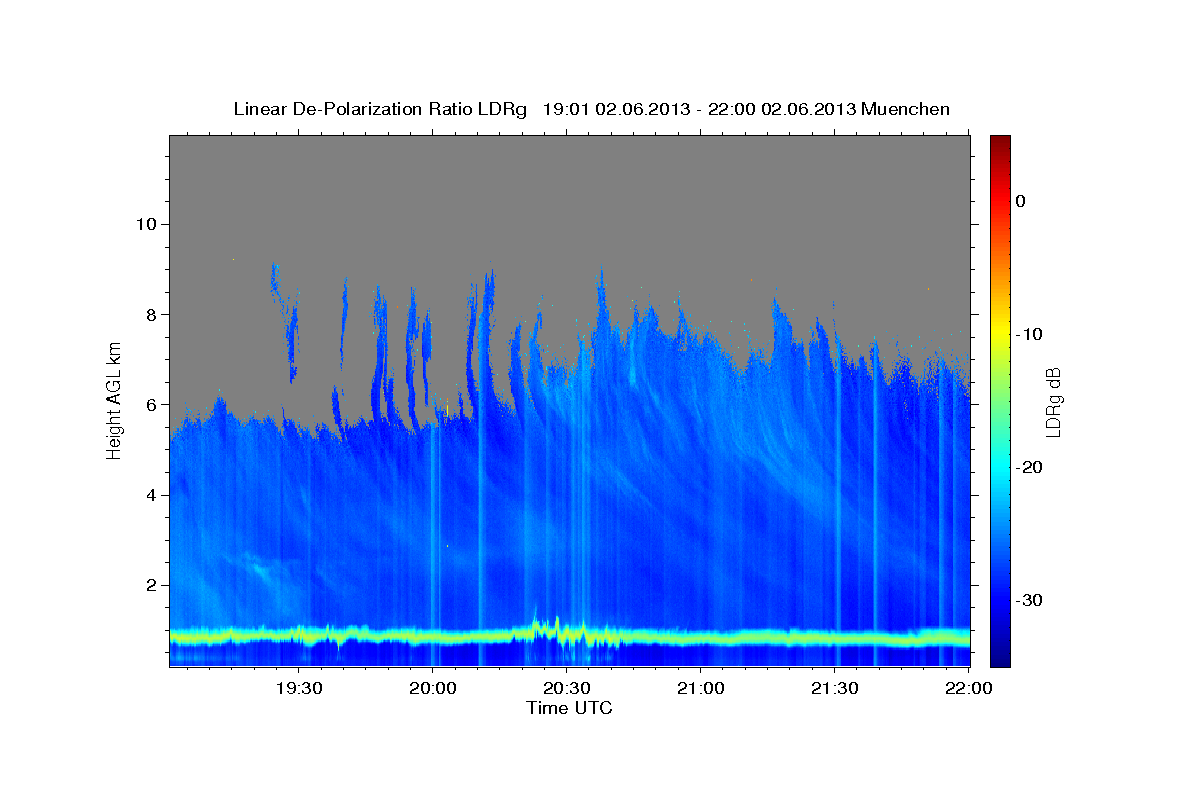This screenshot has height=800, width=1200.
Task: Click the colorbar tick label "-10"
Action: coord(1030,334)
